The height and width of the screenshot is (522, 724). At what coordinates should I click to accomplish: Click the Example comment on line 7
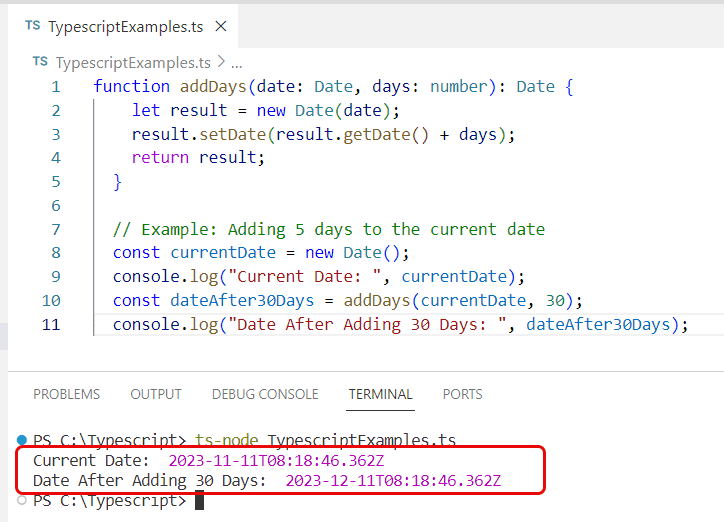[329, 229]
